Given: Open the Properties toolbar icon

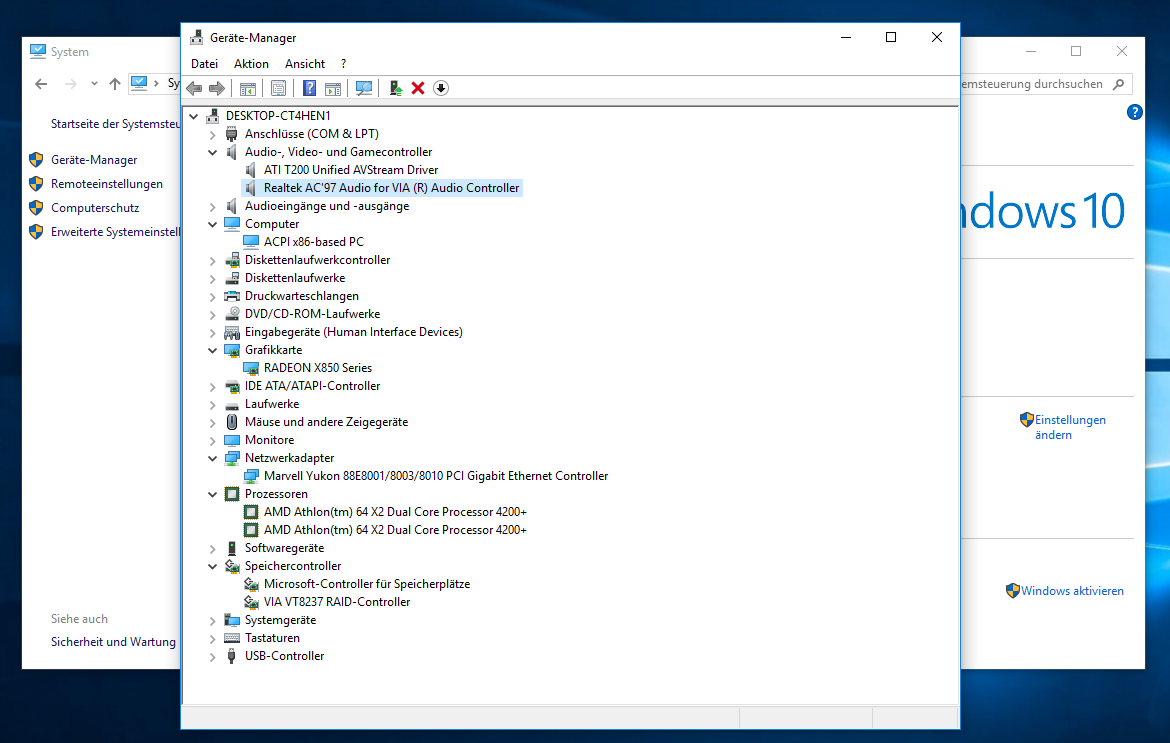Looking at the screenshot, I should coord(278,88).
